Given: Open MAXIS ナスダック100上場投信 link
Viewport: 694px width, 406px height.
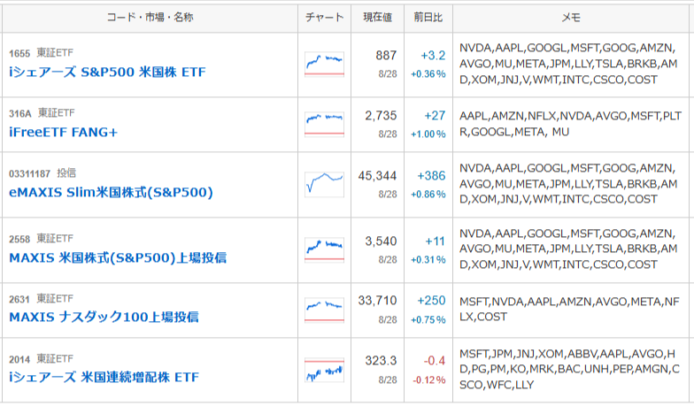Looking at the screenshot, I should point(104,317).
